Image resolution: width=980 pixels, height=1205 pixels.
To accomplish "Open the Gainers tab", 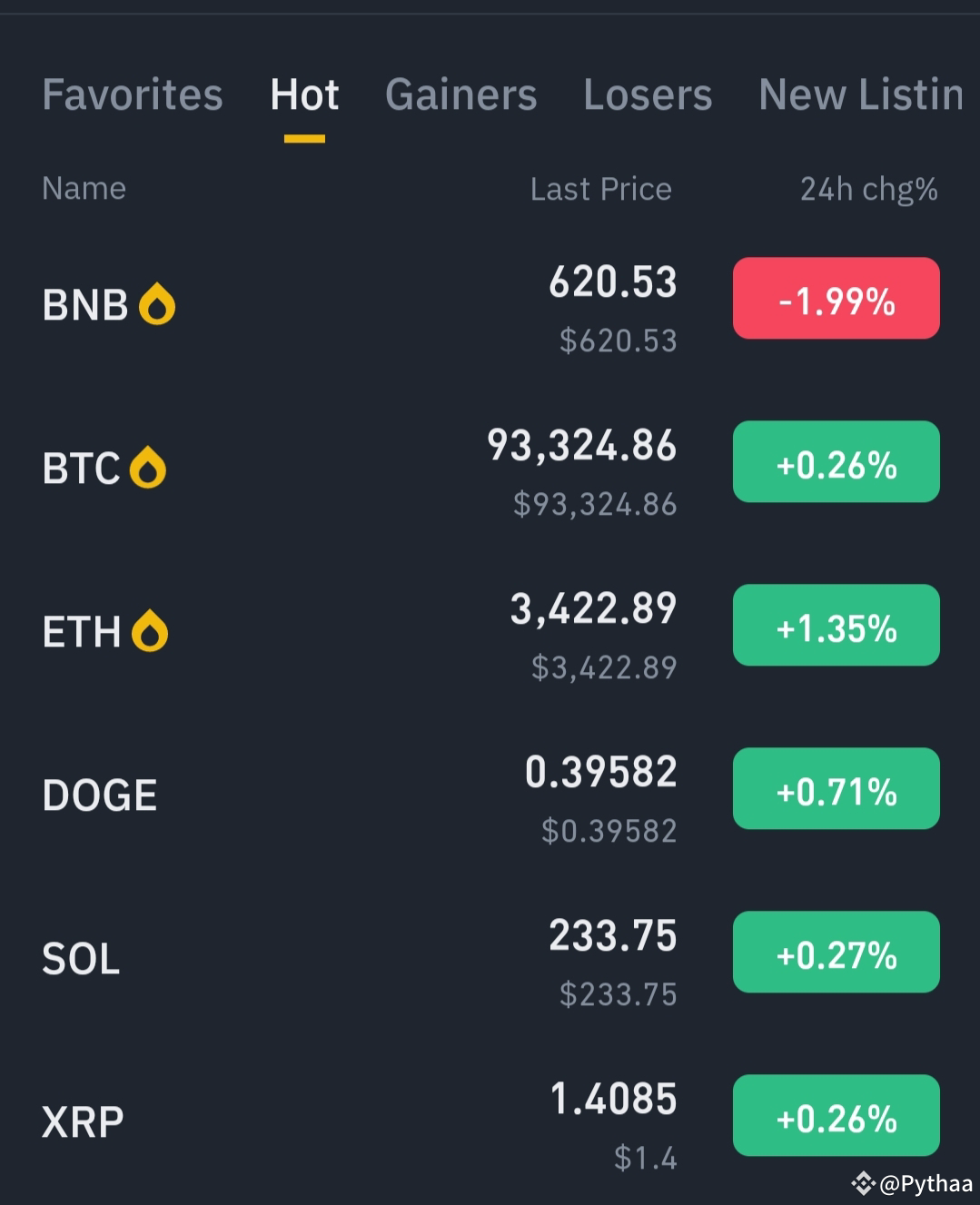I will tap(461, 94).
